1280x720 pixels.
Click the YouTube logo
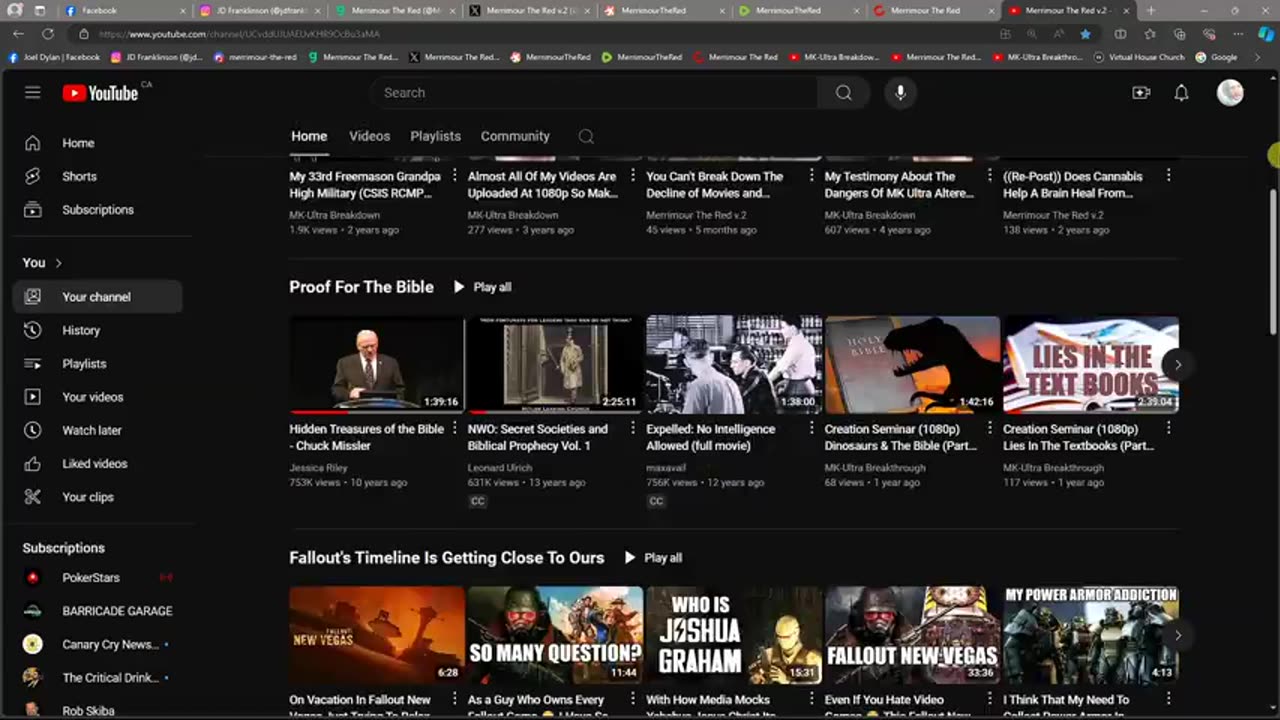point(100,93)
